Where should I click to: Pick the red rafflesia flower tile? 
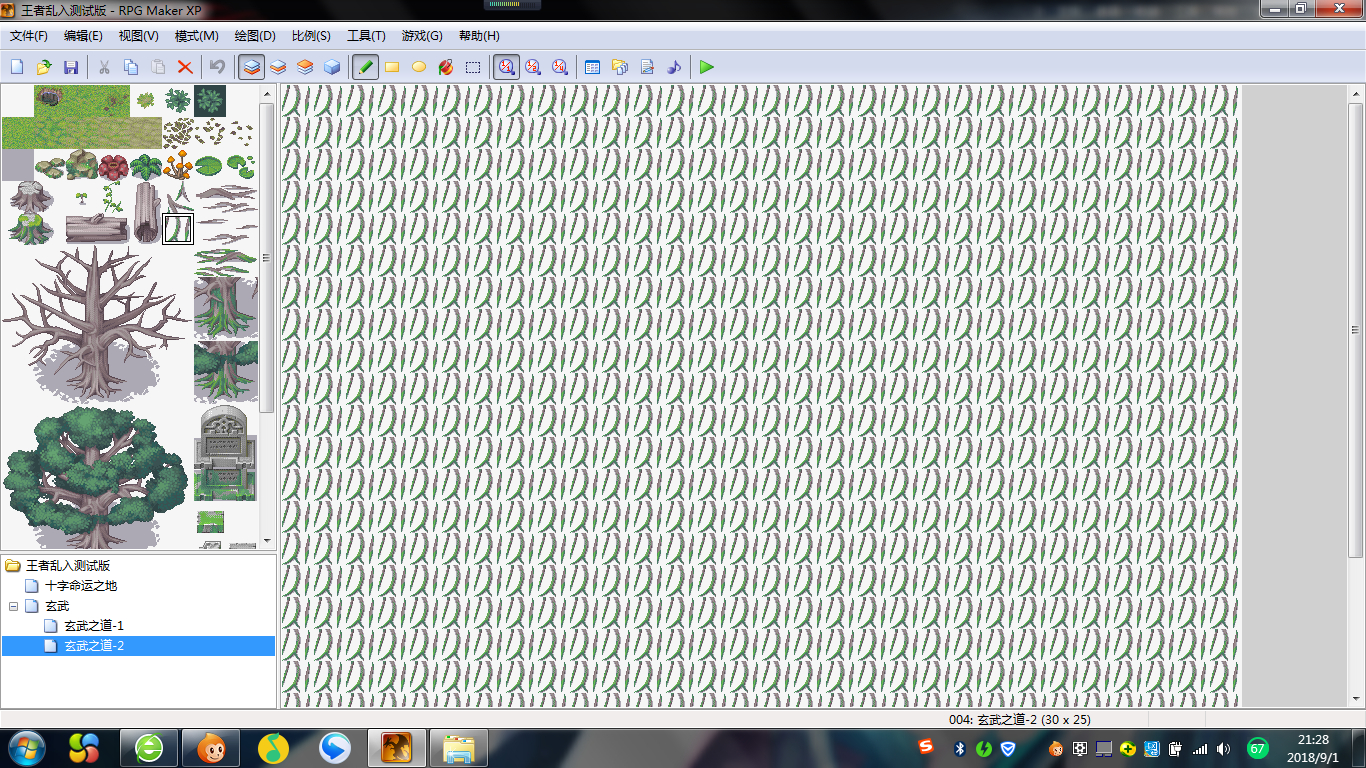pyautogui.click(x=113, y=166)
